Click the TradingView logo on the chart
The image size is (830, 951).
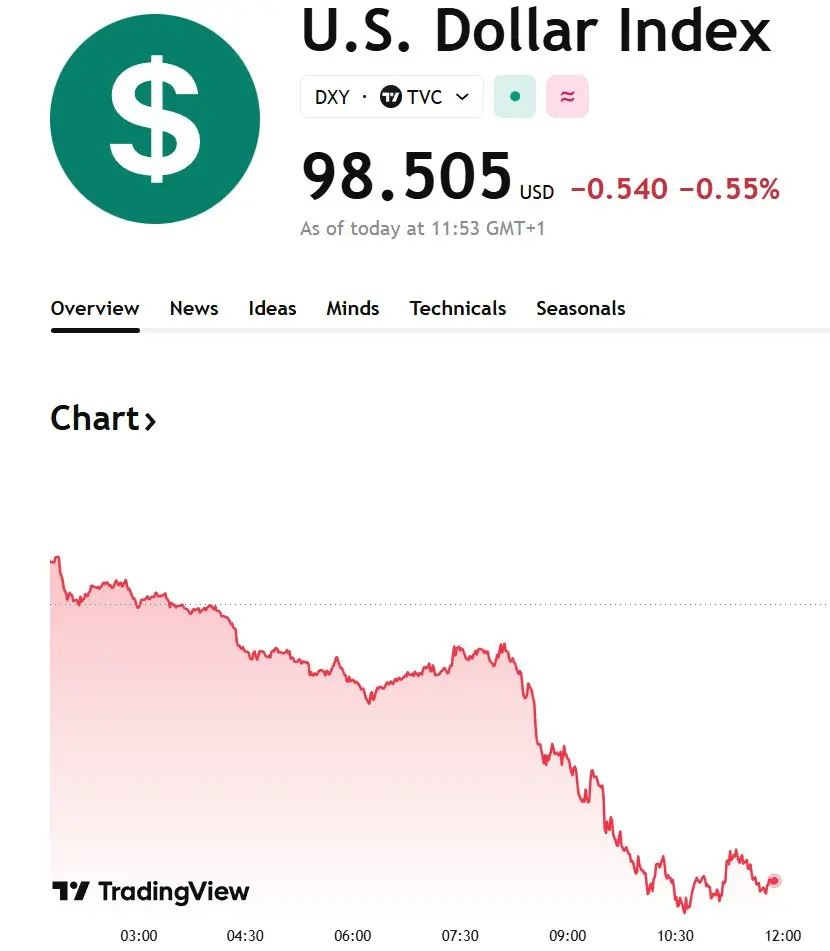click(x=150, y=891)
